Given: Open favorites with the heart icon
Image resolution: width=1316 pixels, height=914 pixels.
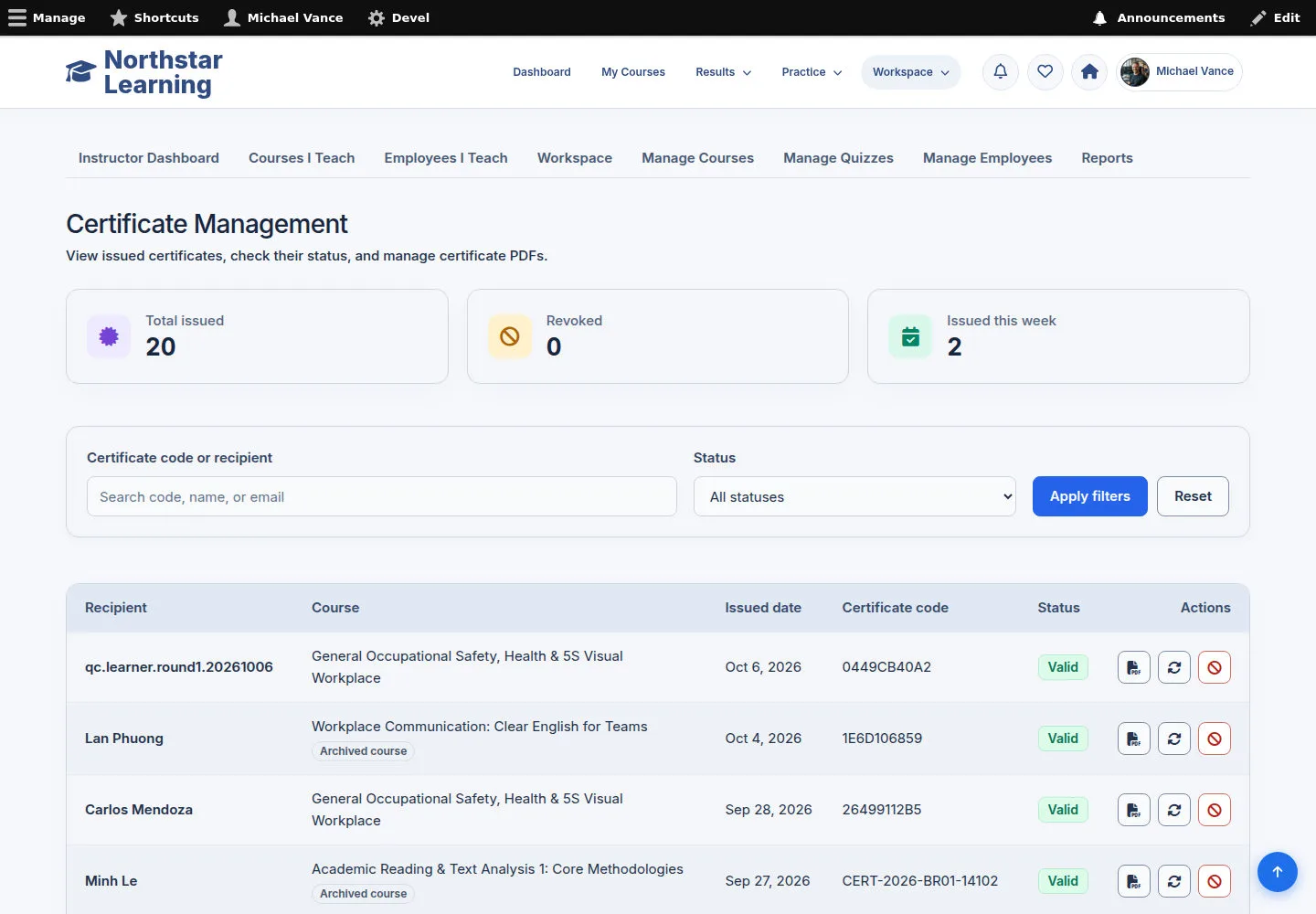Looking at the screenshot, I should point(1045,71).
